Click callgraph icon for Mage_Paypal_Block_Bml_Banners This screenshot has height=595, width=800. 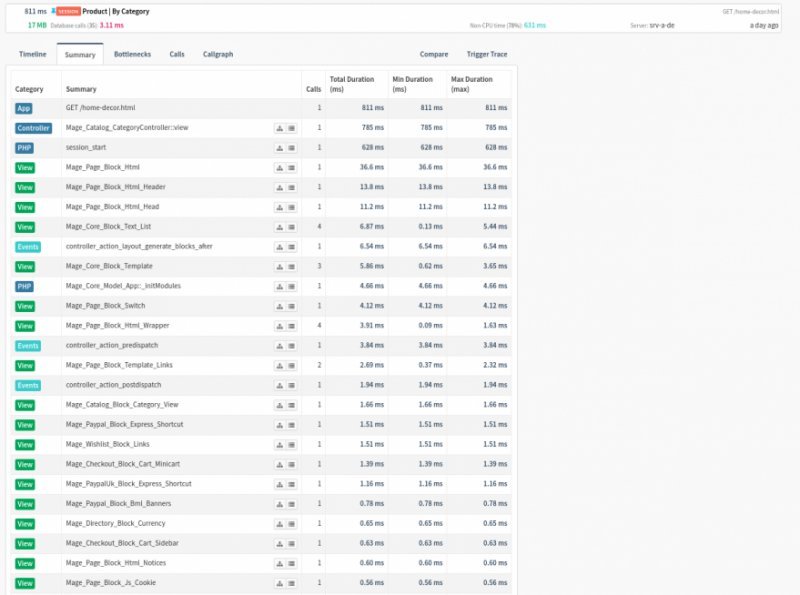(279, 503)
